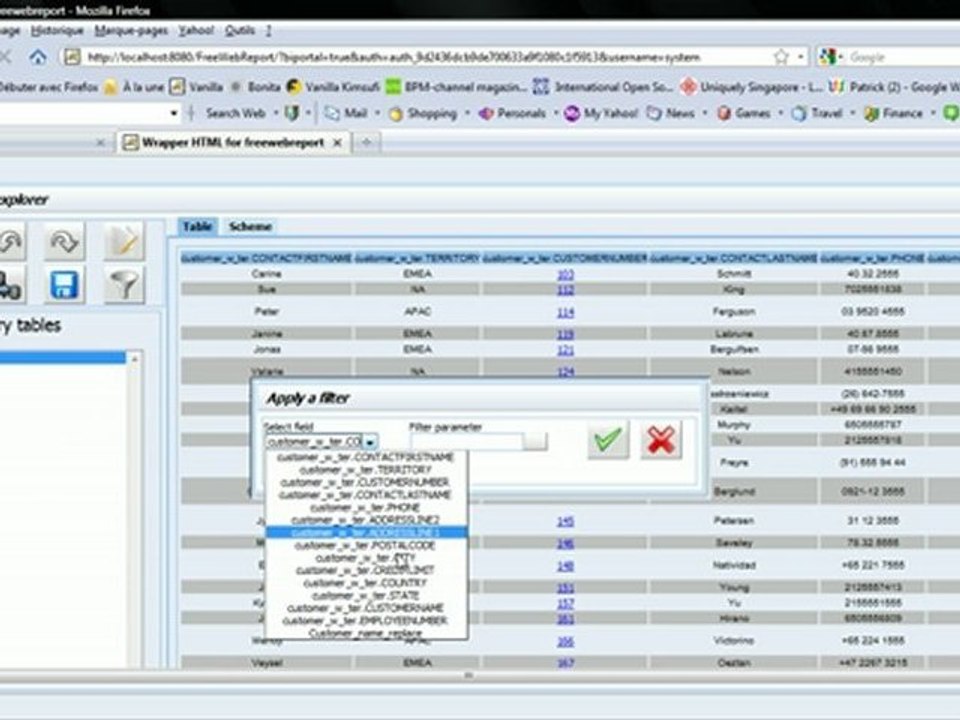Image resolution: width=960 pixels, height=720 pixels.
Task: Open customer number 112 link
Action: (565, 289)
